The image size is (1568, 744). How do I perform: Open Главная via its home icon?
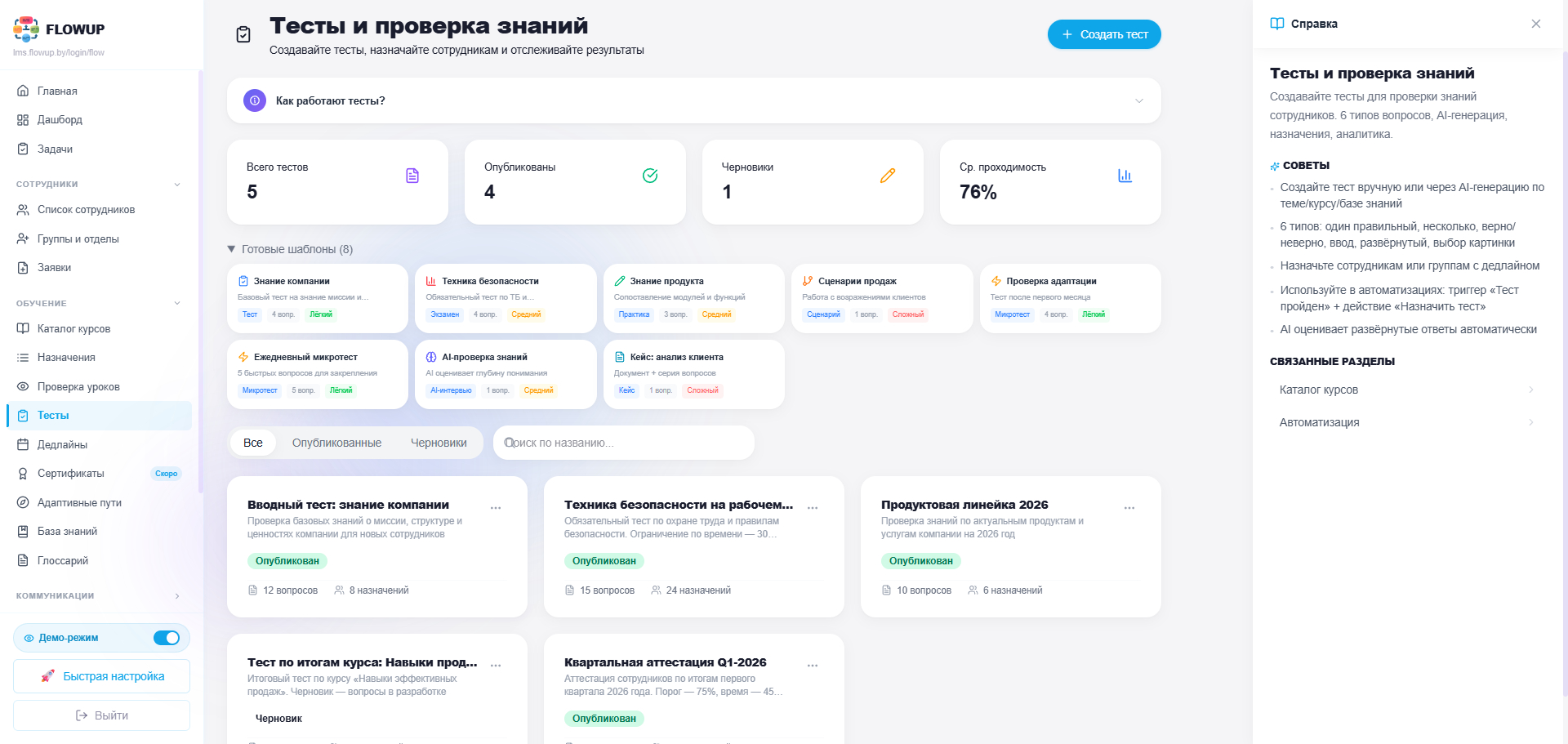[x=23, y=91]
